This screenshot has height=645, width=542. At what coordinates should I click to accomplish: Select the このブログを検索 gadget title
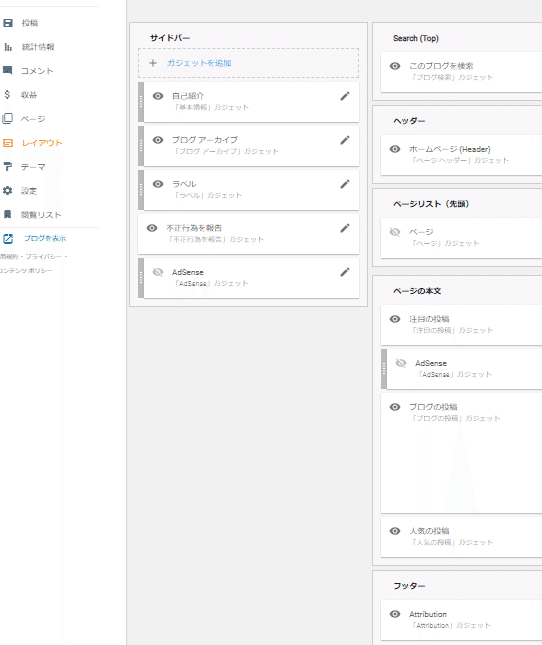(x=441, y=66)
